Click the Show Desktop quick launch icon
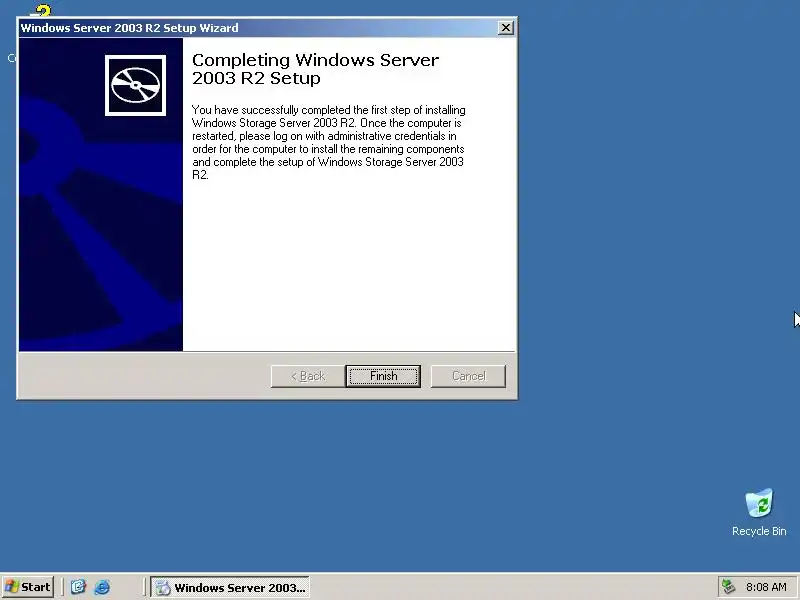The image size is (800, 600). (78, 587)
